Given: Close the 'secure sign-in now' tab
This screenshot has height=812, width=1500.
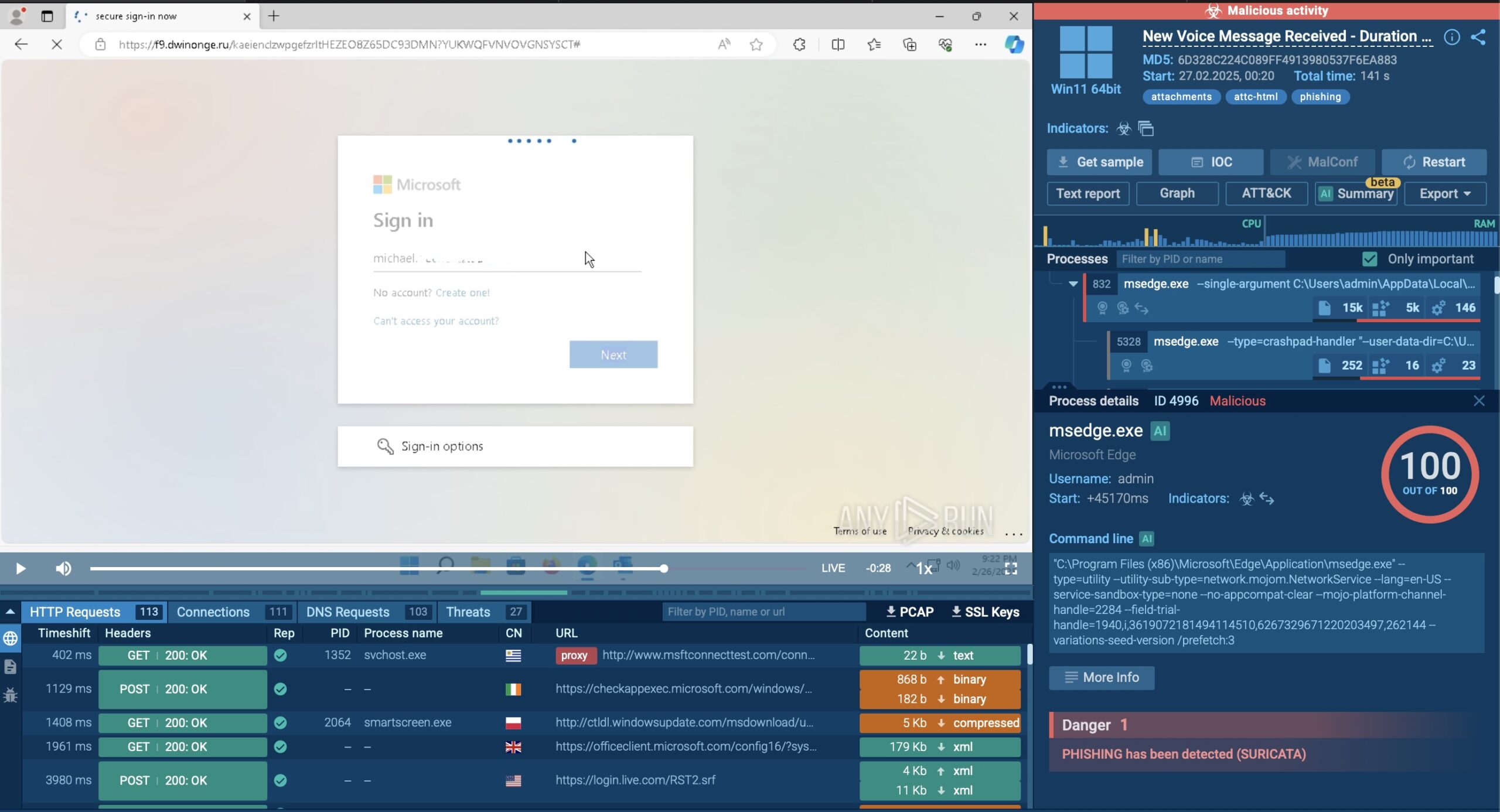Looking at the screenshot, I should 247,16.
